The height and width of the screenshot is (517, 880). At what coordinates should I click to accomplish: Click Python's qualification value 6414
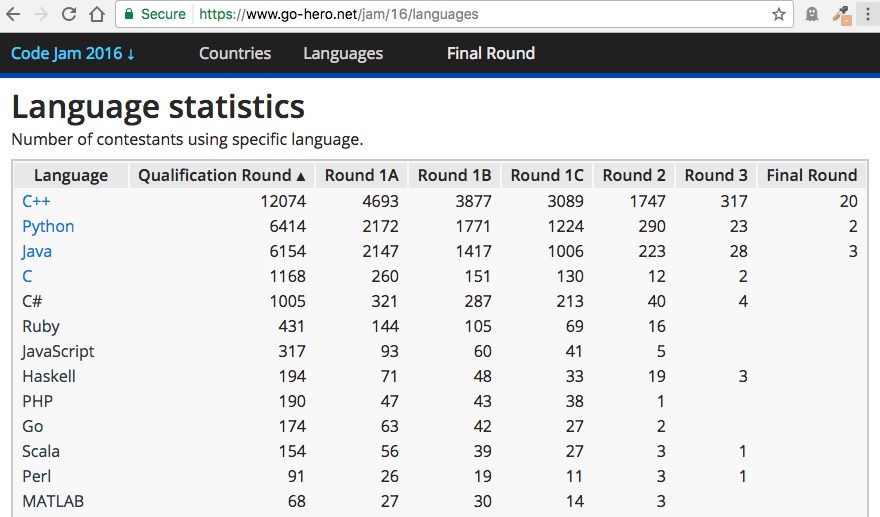[x=287, y=226]
